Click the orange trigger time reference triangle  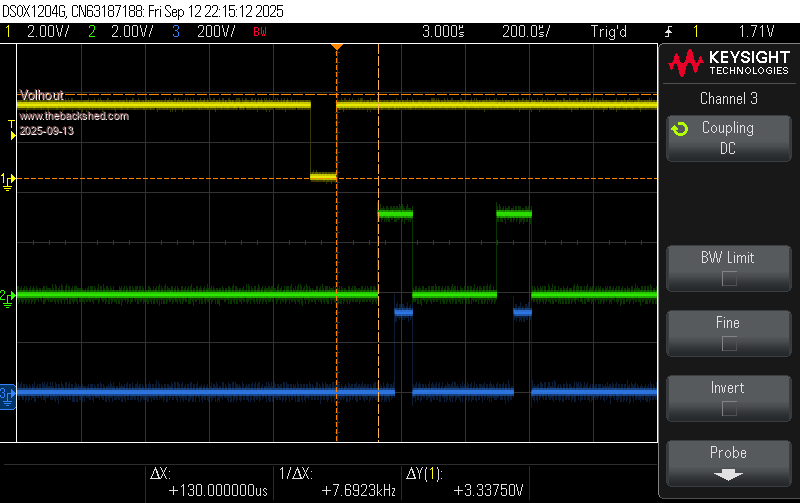[x=337, y=47]
